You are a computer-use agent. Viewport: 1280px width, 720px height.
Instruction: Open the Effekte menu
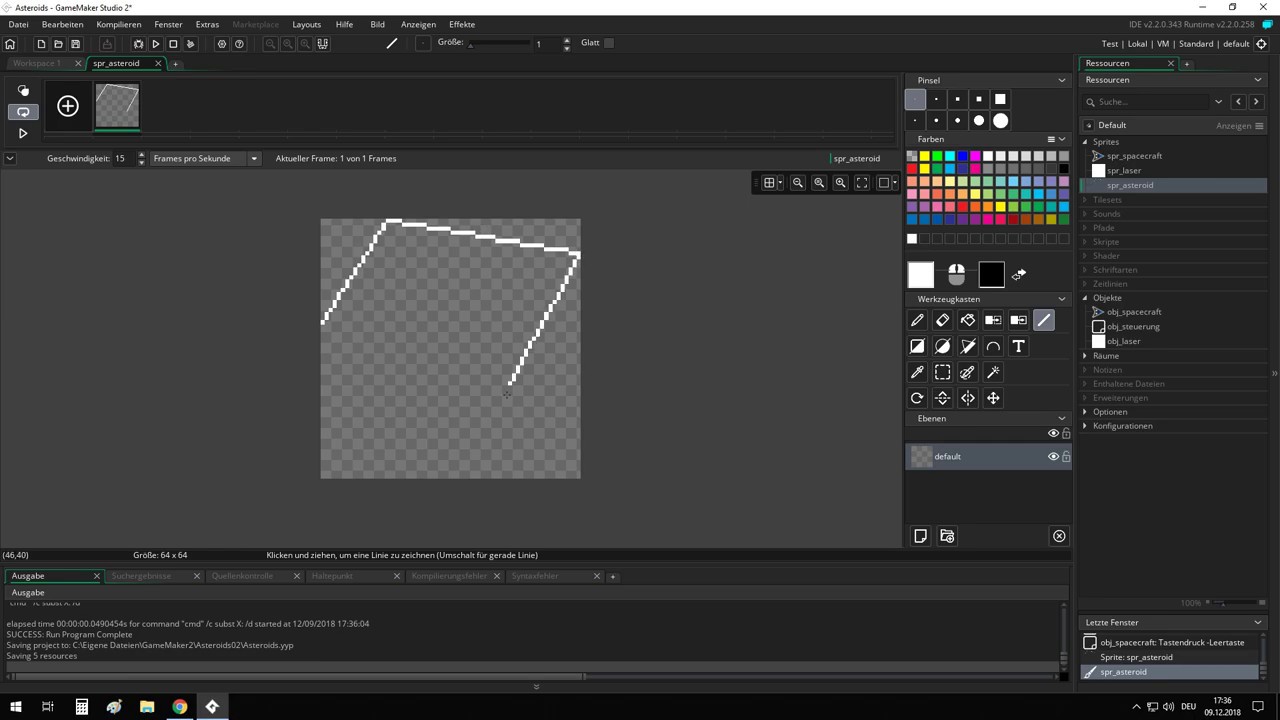[x=462, y=24]
